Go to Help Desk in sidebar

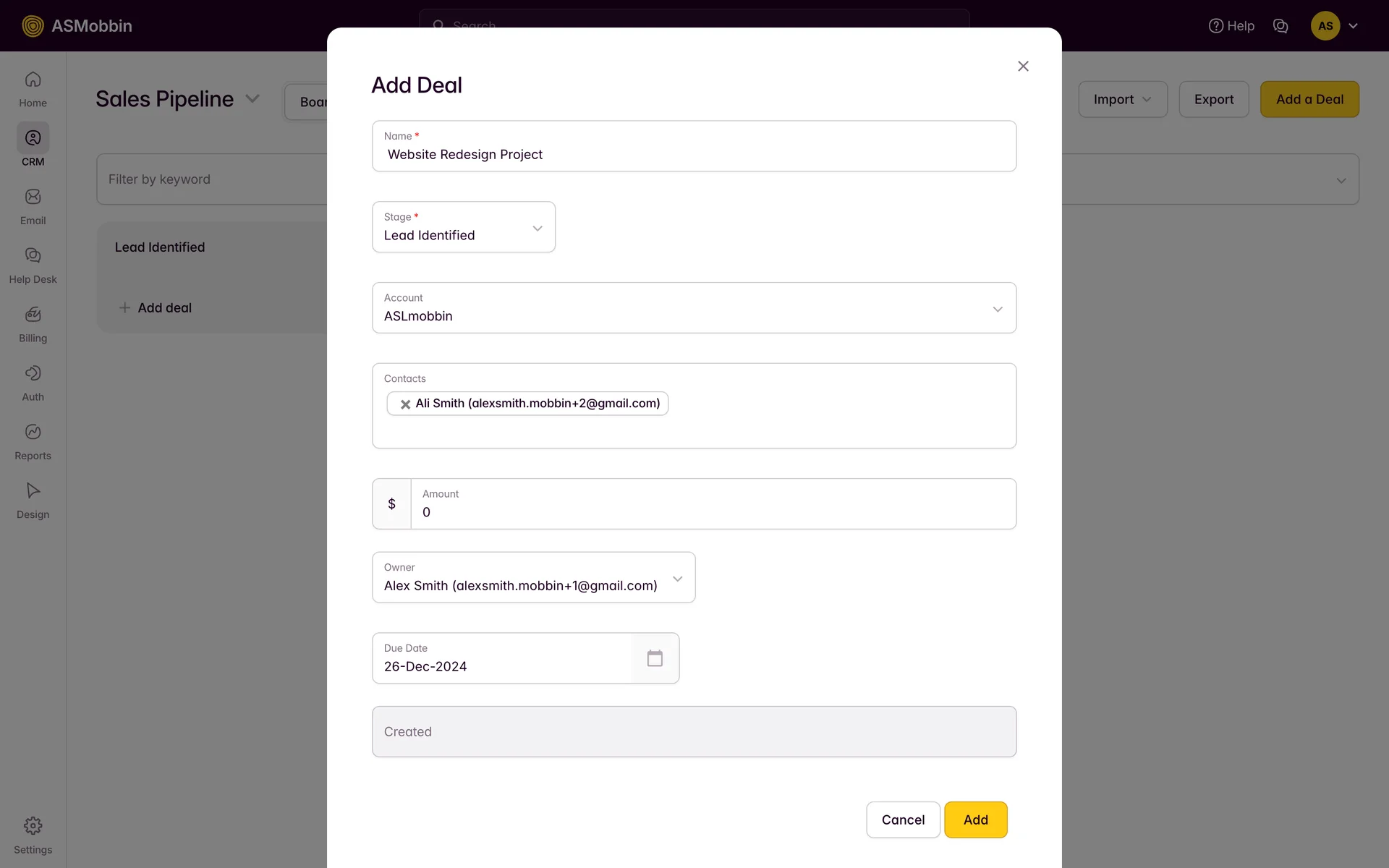(33, 265)
